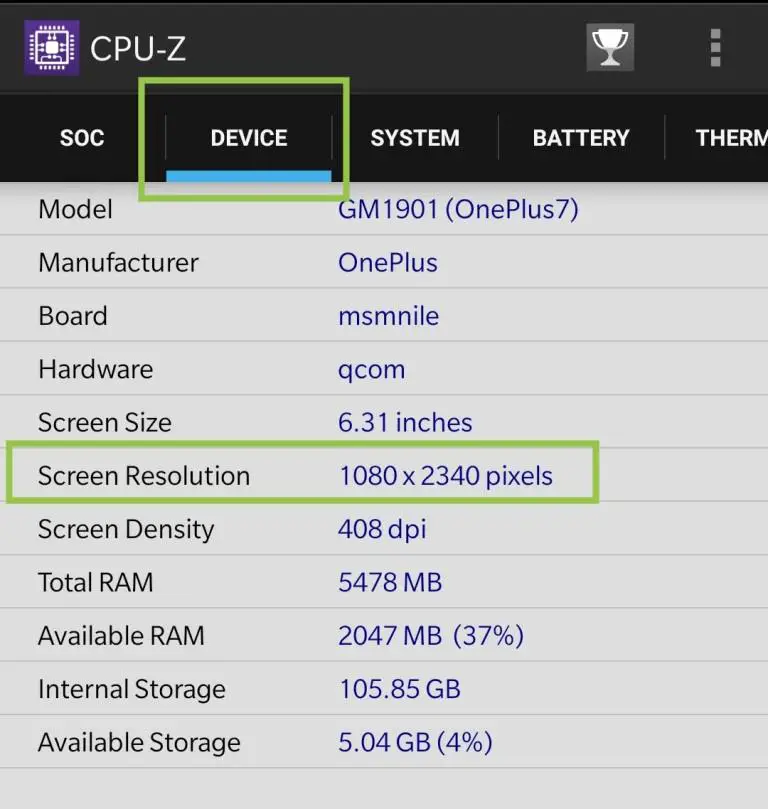Select the Board msmnile entry
The width and height of the screenshot is (768, 809).
(x=384, y=315)
